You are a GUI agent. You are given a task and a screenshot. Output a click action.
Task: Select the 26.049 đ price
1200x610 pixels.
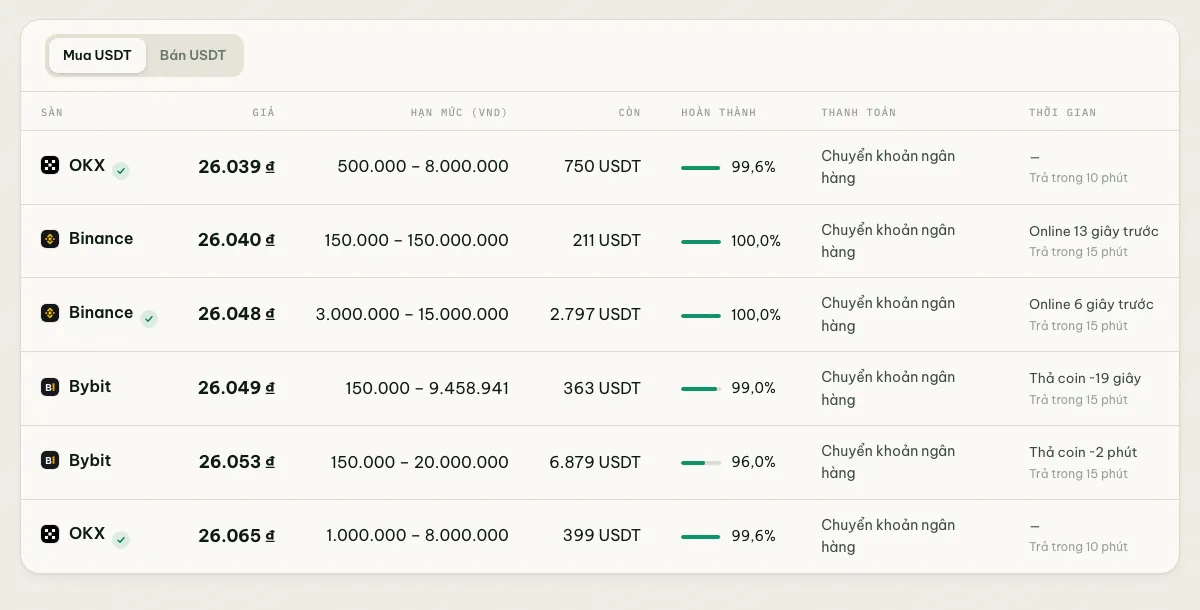[236, 389]
